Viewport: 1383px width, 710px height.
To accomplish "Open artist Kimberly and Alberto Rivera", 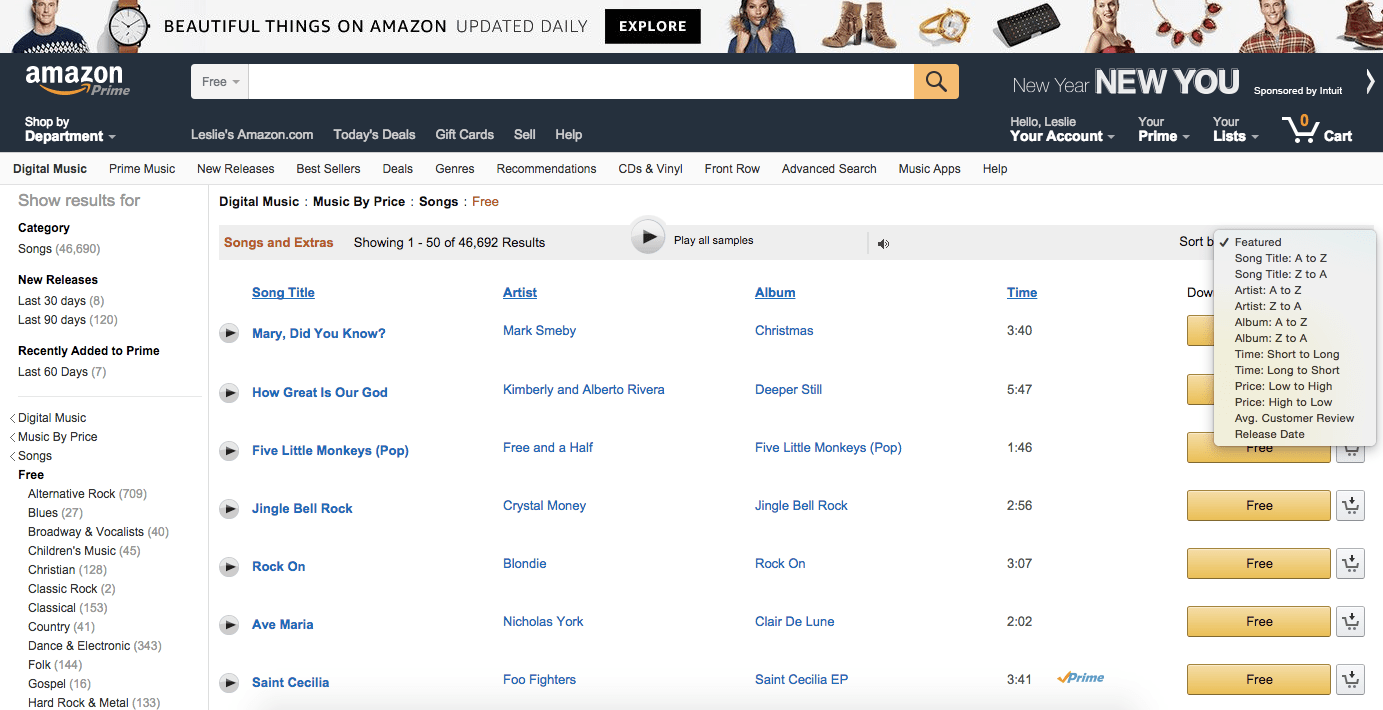I will (x=583, y=390).
